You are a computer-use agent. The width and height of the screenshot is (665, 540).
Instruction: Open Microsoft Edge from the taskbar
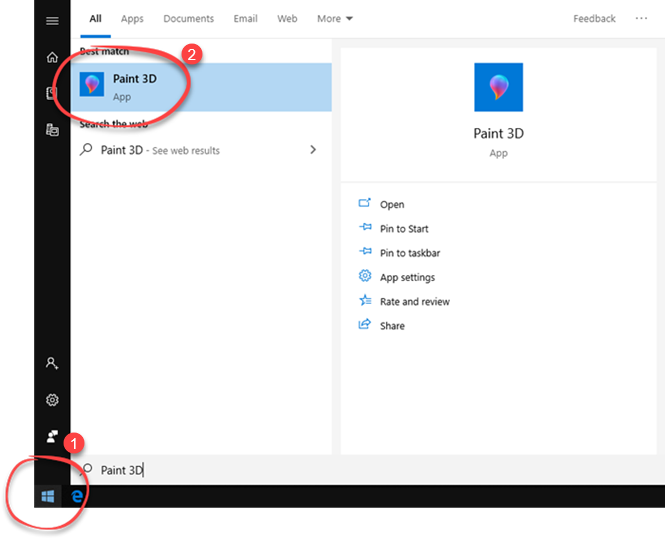tap(77, 496)
